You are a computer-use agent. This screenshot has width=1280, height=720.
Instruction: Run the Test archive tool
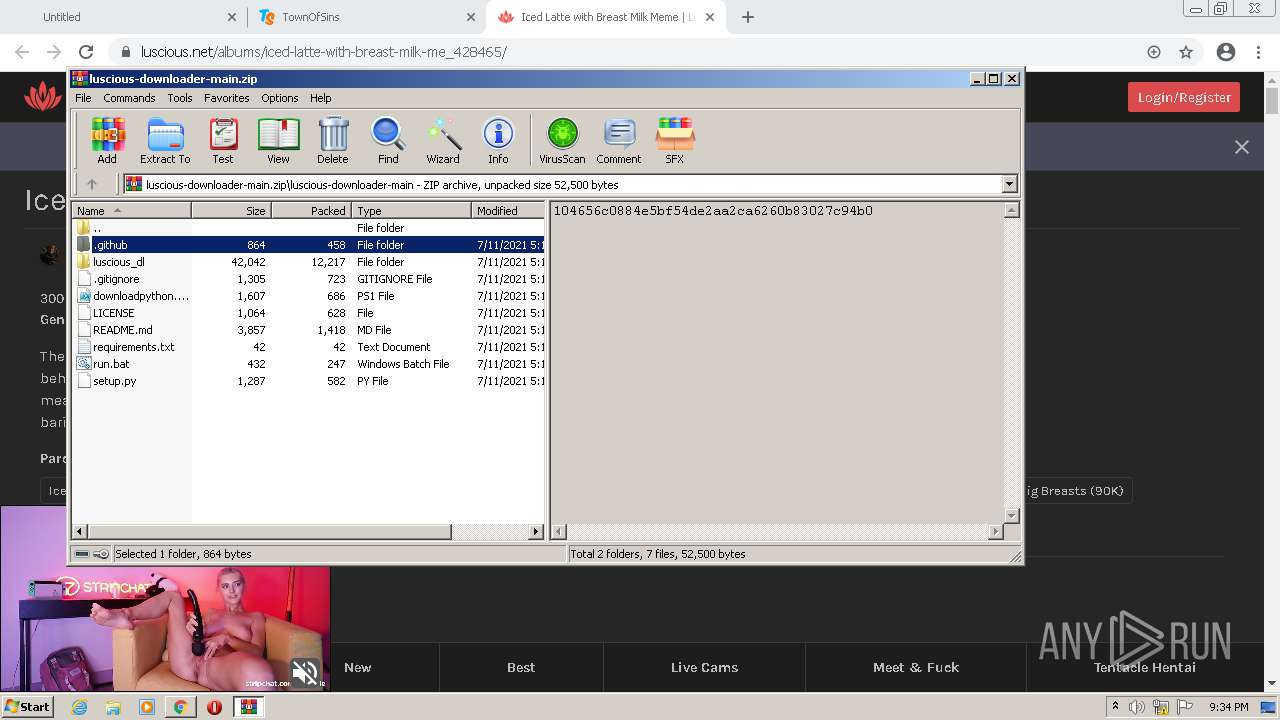[223, 140]
